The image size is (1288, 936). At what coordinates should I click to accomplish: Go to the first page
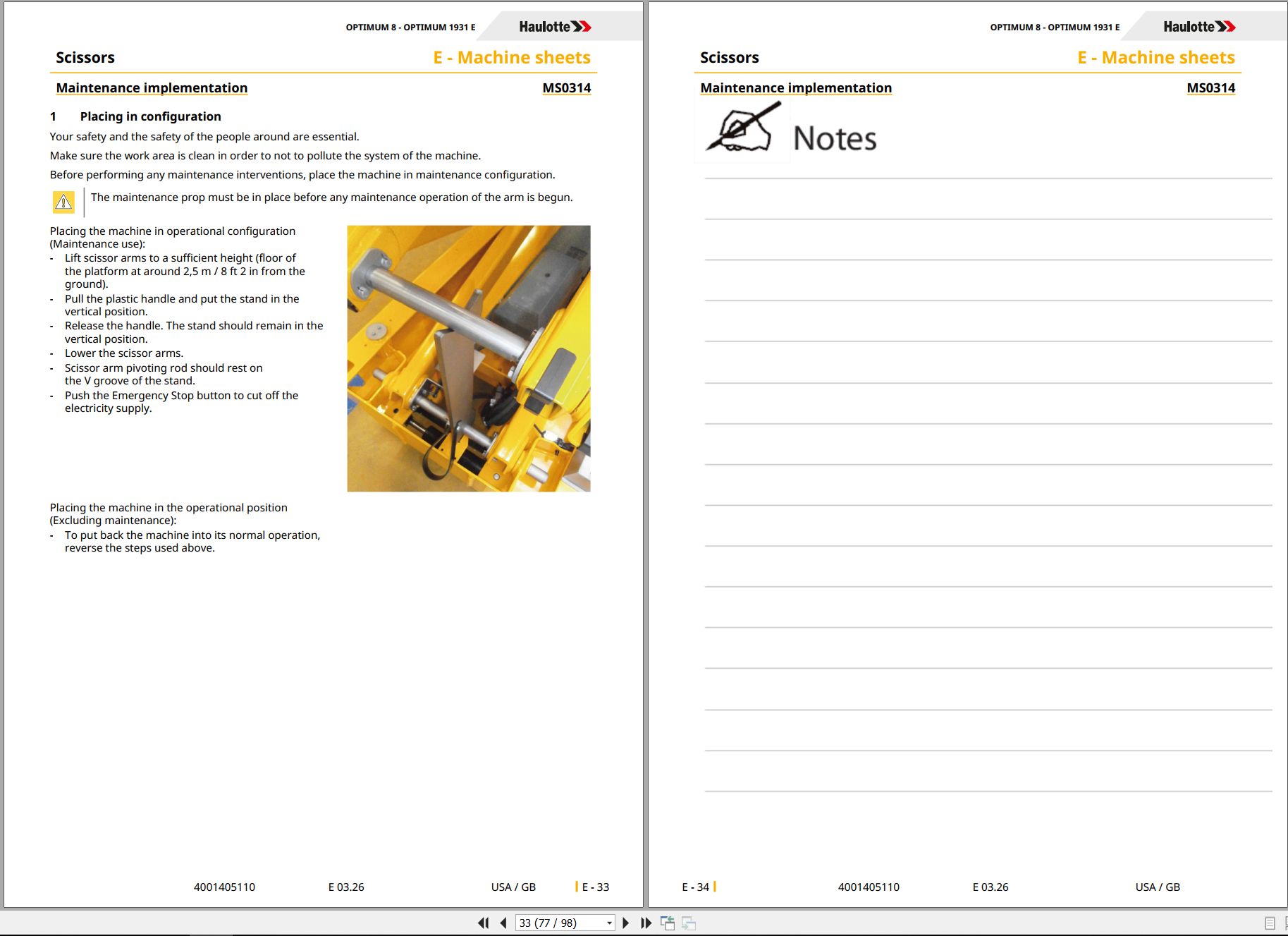point(483,923)
